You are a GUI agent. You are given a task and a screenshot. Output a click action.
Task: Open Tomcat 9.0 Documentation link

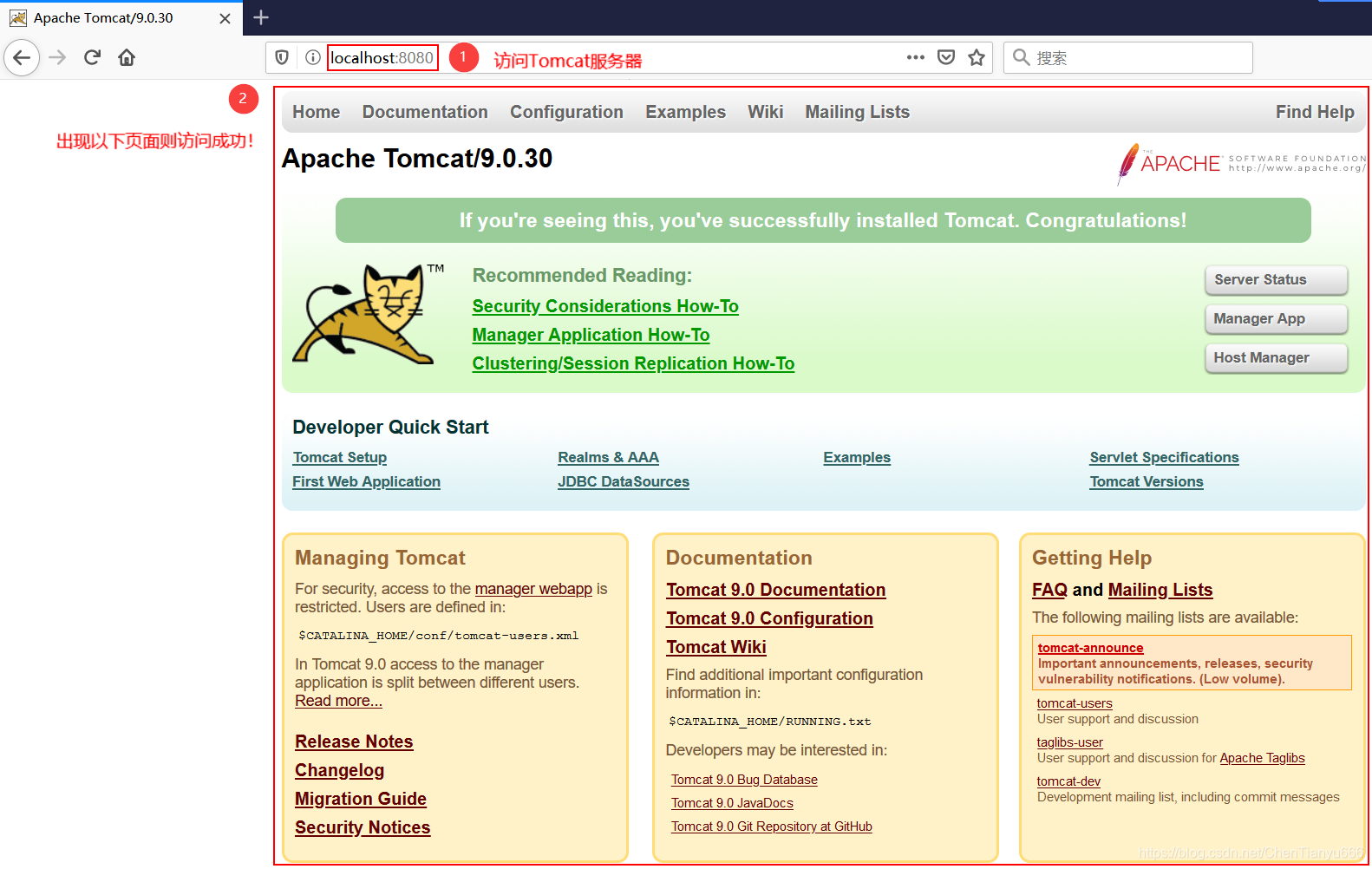point(776,590)
